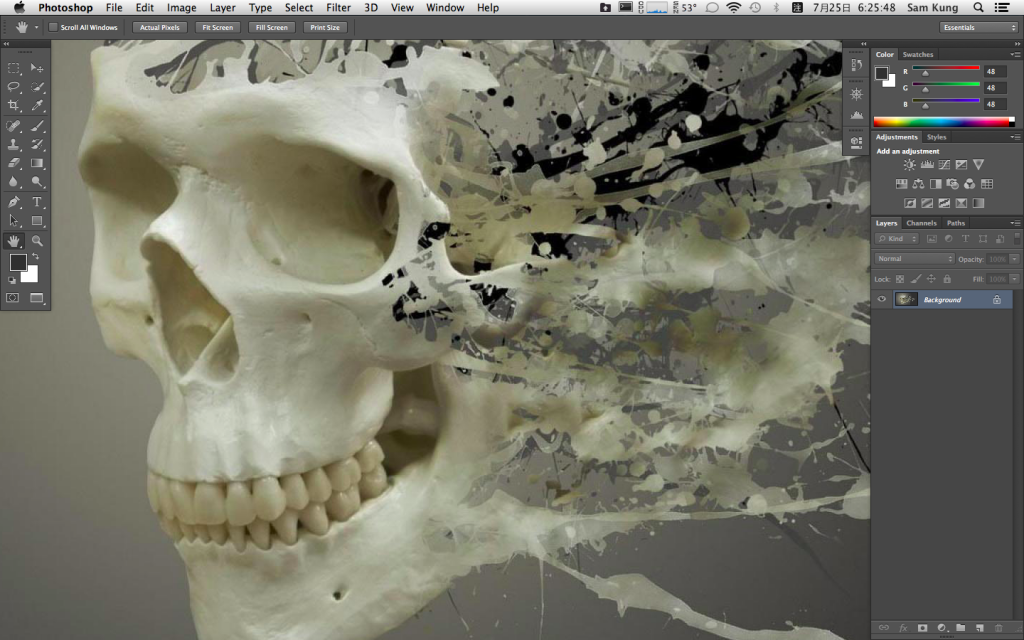Viewport: 1024px width, 640px height.
Task: Select the Lasso tool
Action: click(x=14, y=86)
